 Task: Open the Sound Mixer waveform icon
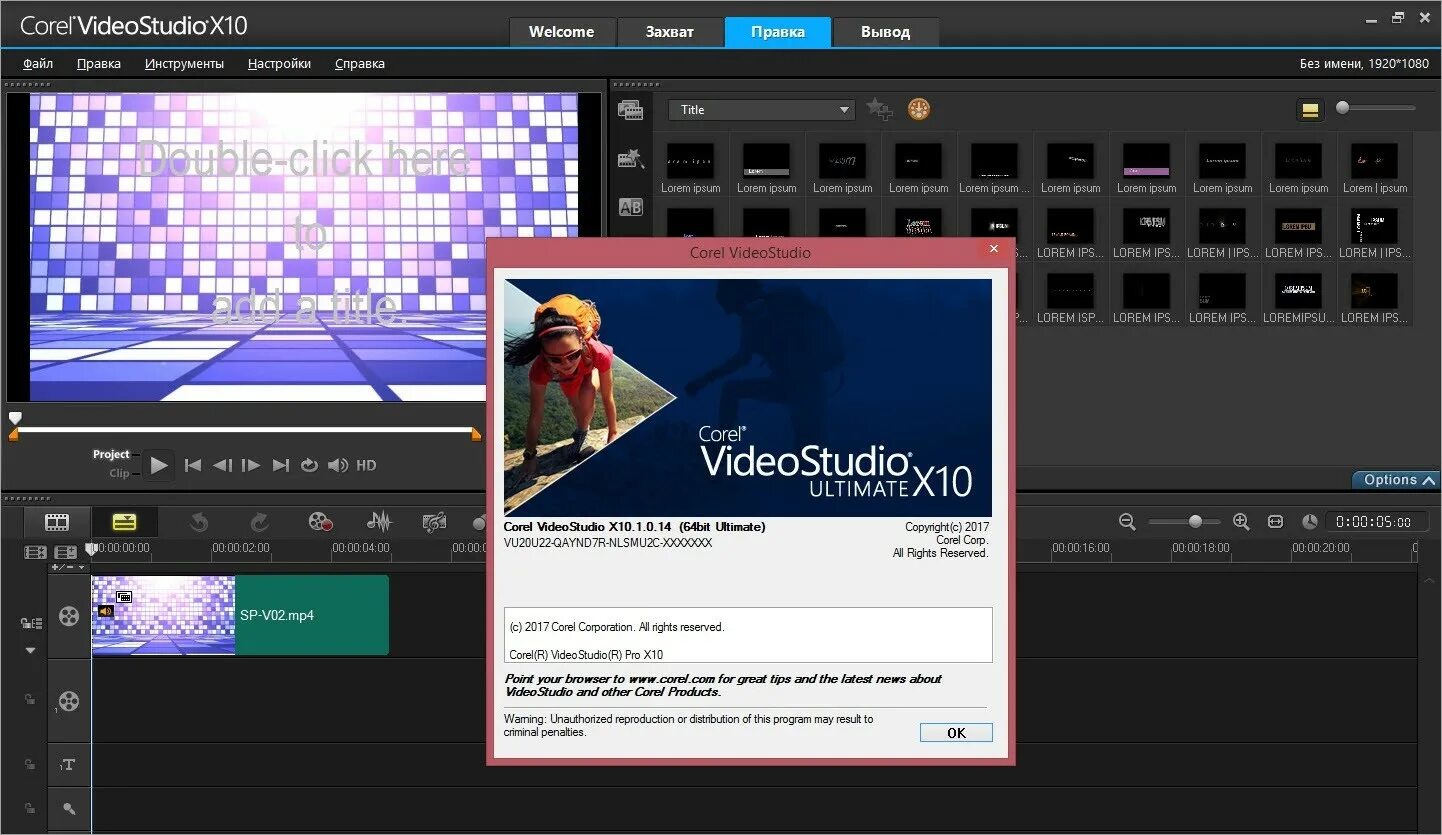[x=379, y=521]
